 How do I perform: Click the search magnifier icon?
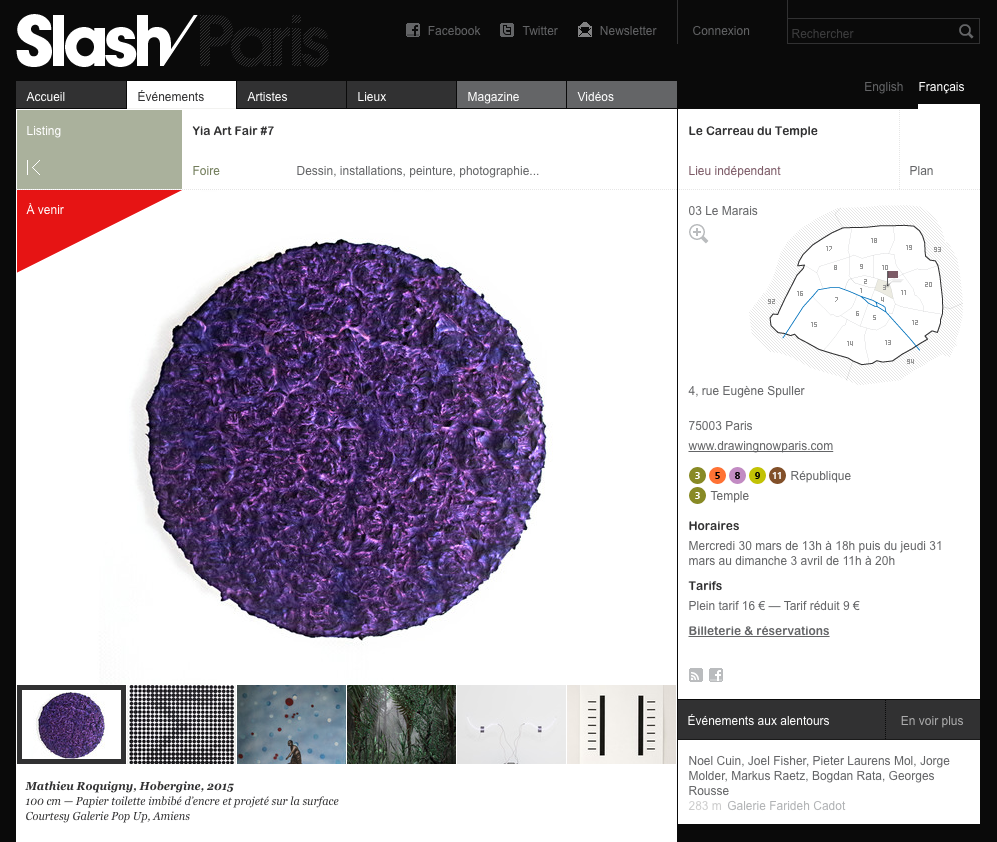(x=966, y=31)
